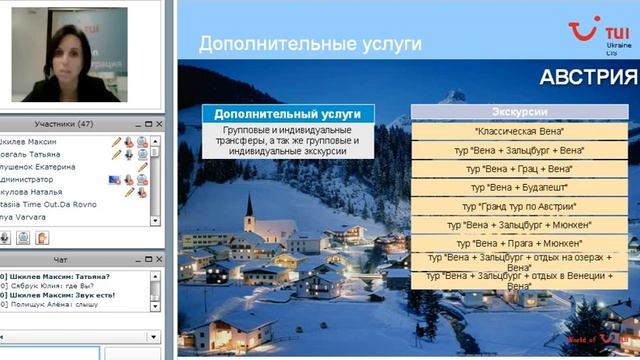Click pencil icon beside Екатерина participant
640x360 pixels.
click(142, 167)
